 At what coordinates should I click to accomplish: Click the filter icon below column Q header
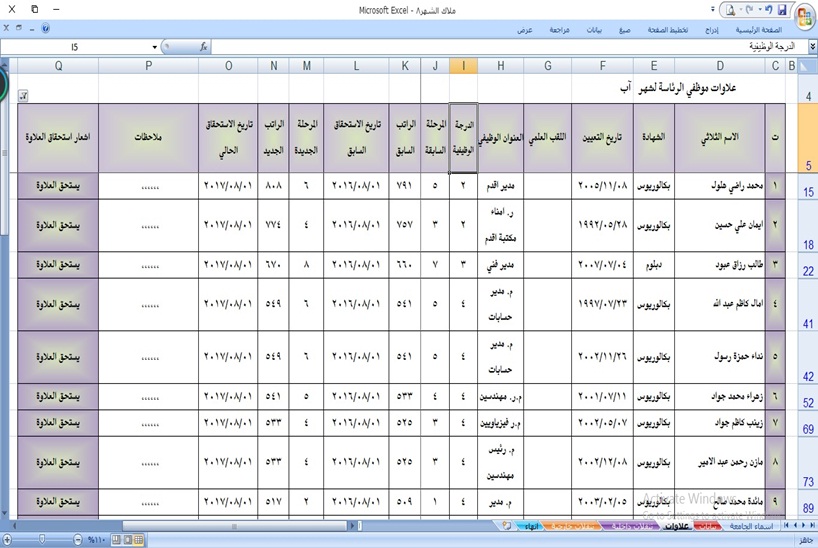23,96
